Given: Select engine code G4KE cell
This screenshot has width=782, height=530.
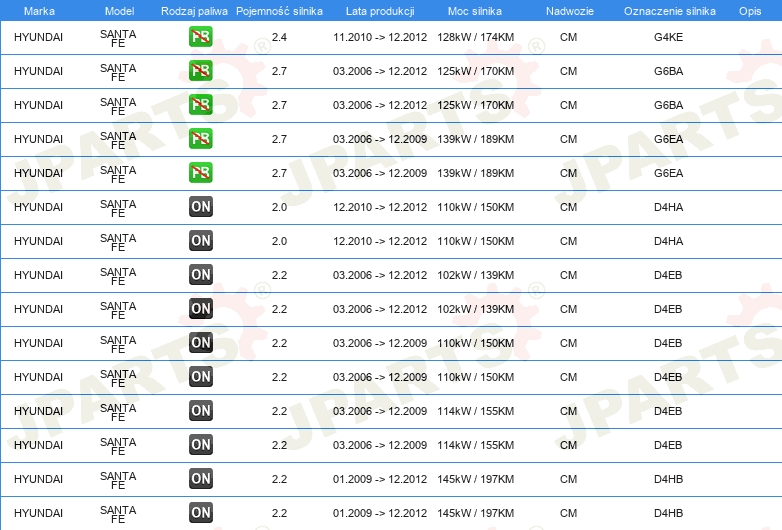Looking at the screenshot, I should click(x=668, y=37).
